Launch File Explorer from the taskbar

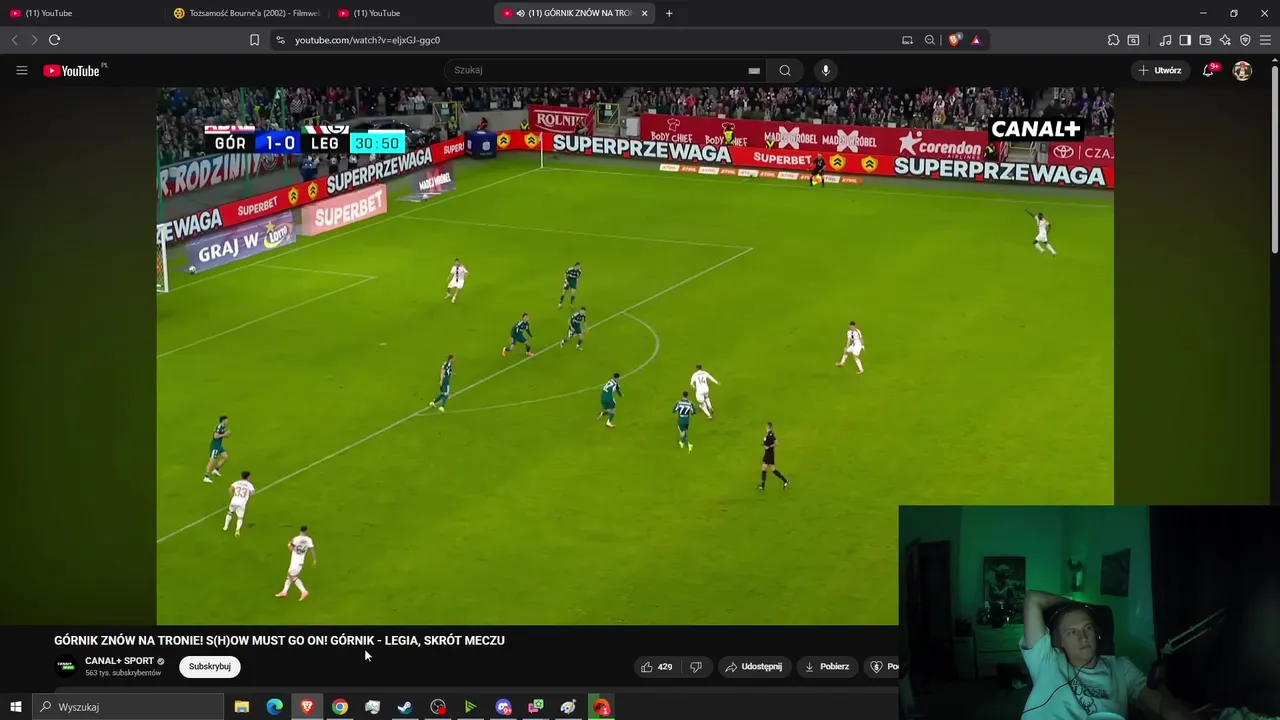pos(241,707)
